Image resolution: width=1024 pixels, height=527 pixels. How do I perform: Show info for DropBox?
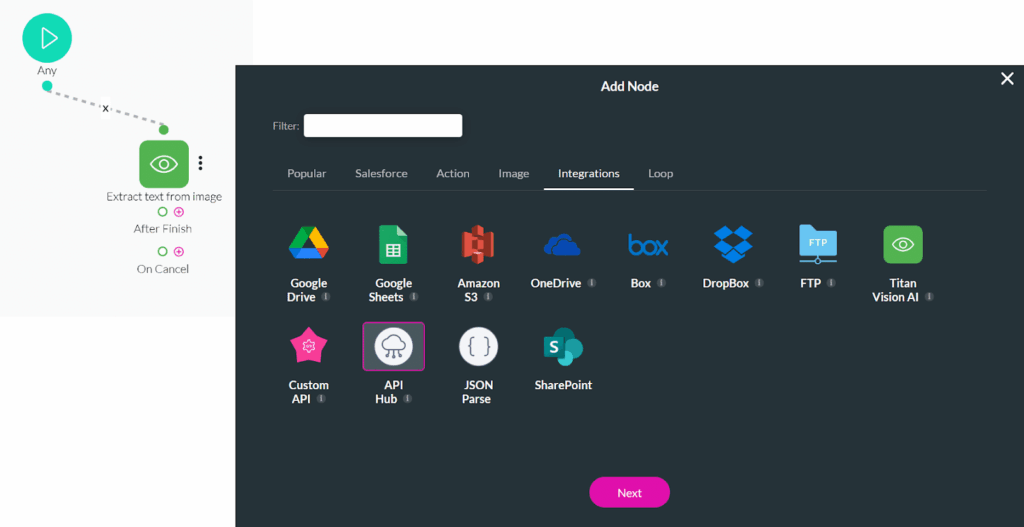pos(759,283)
